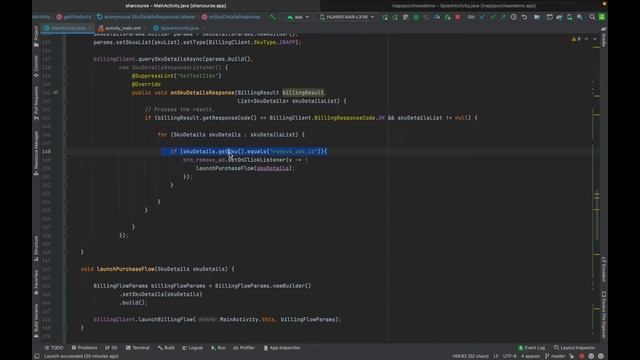Click the Run app icon in toolbar
640x360 pixels.
(385, 17)
